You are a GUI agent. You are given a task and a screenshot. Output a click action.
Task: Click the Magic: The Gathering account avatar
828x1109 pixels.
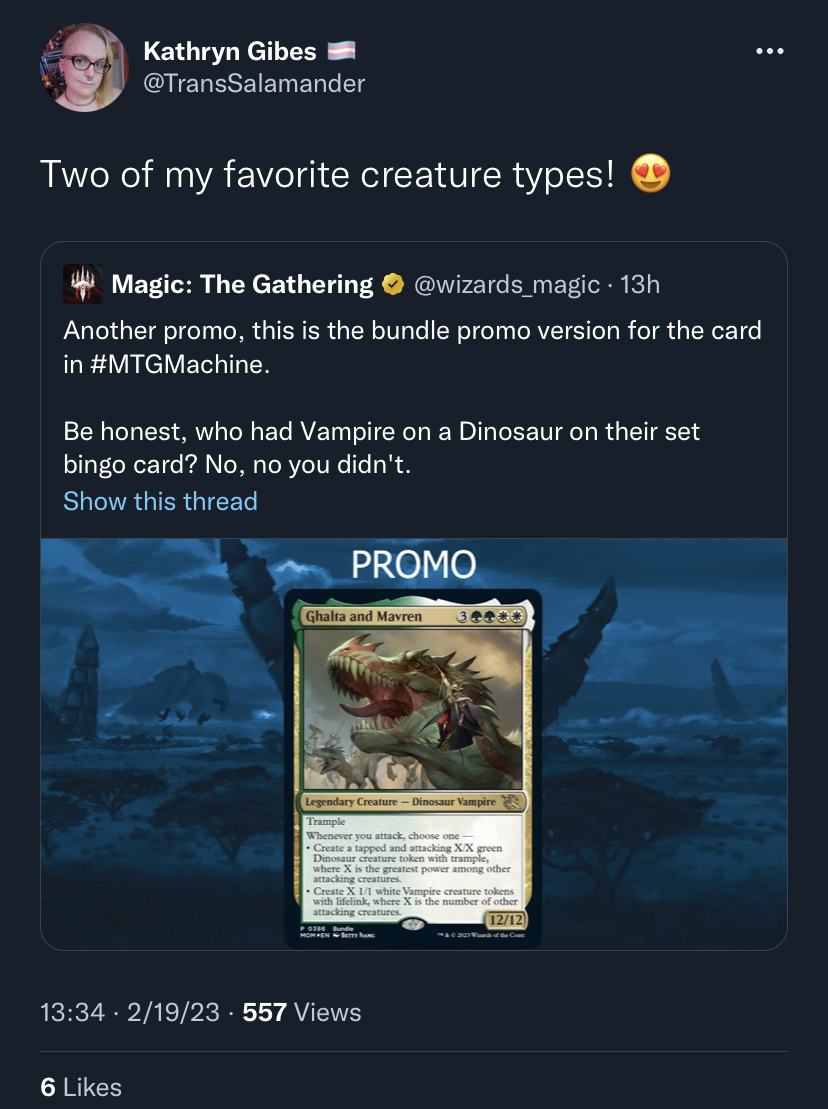coord(83,284)
